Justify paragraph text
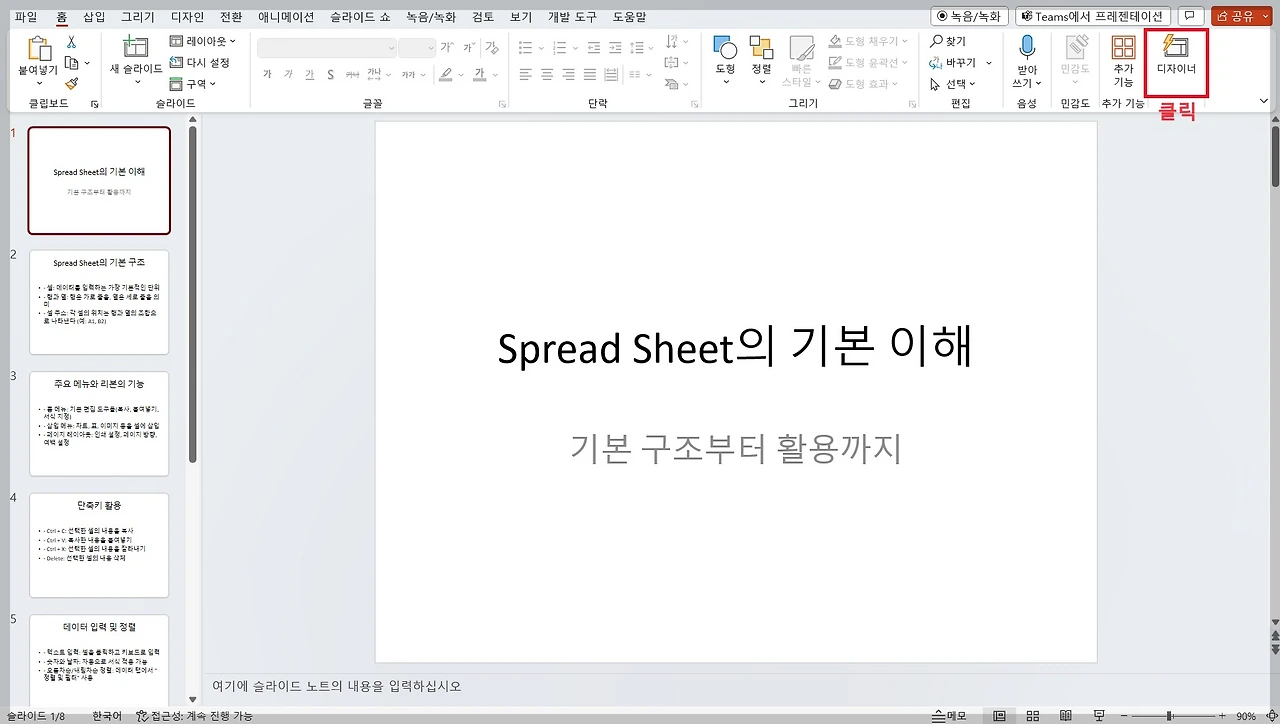This screenshot has width=1280, height=724. [591, 74]
